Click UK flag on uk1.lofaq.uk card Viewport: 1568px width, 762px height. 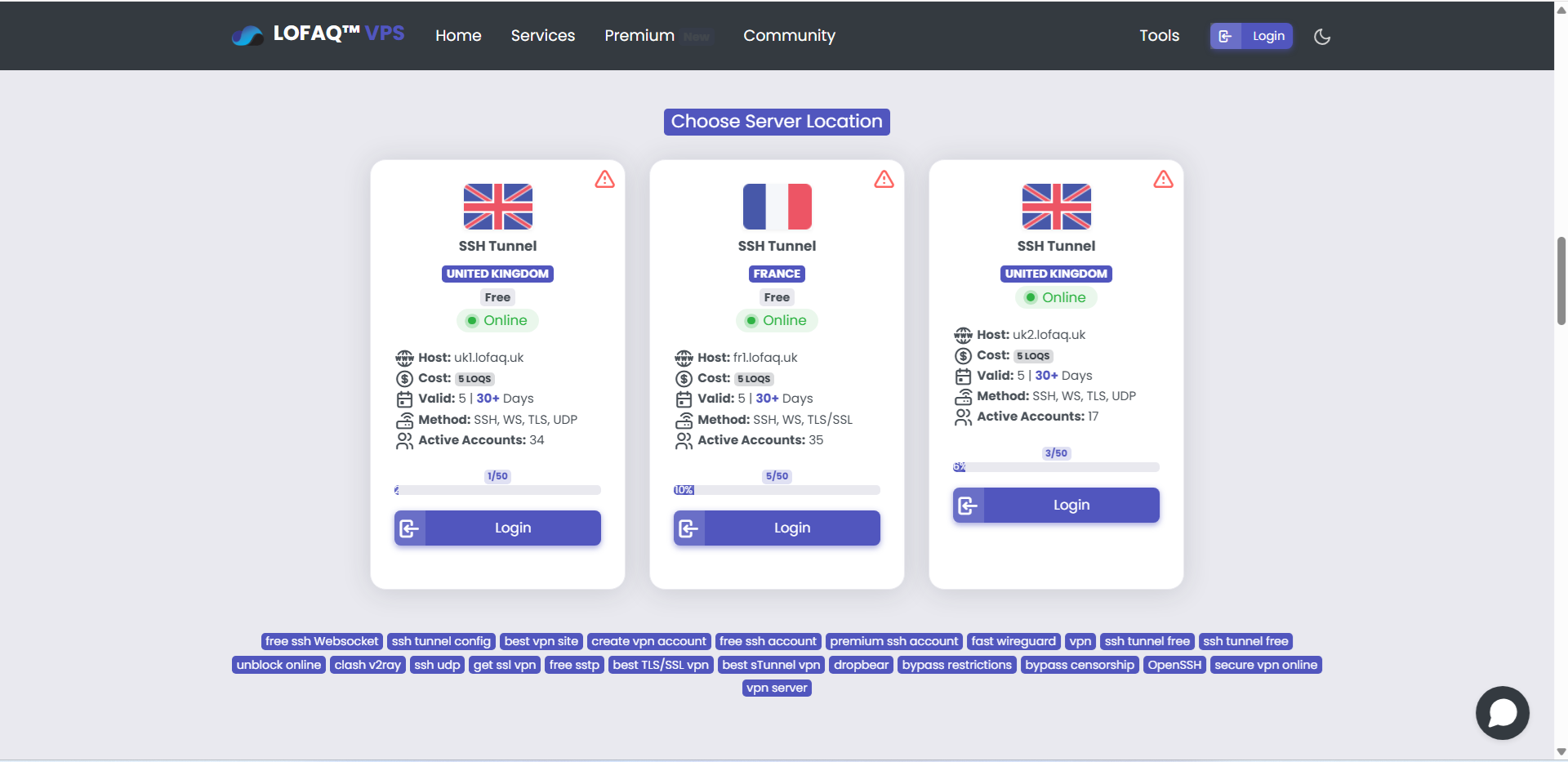click(497, 207)
